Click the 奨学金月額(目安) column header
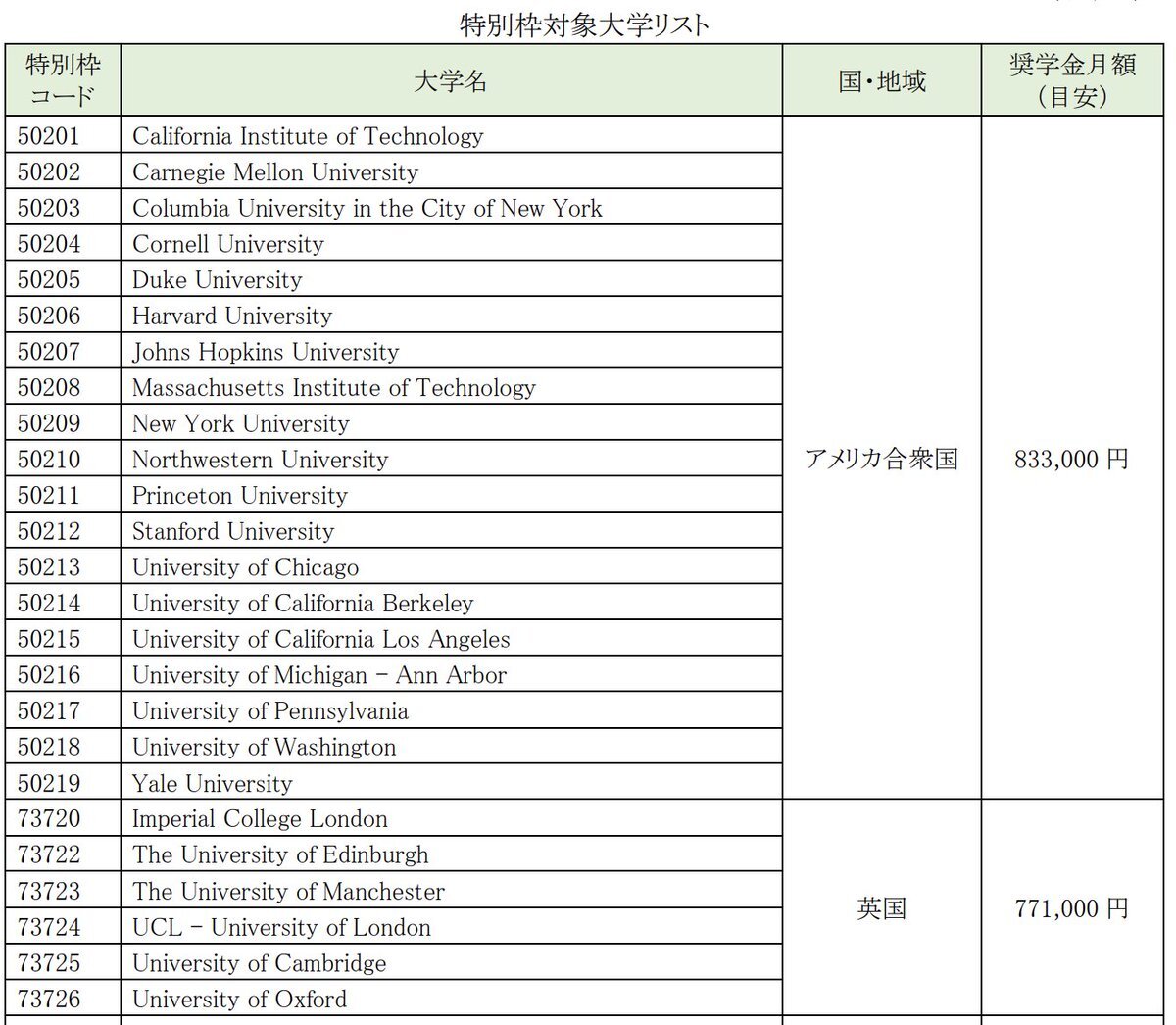1176x1025 pixels. (1072, 80)
